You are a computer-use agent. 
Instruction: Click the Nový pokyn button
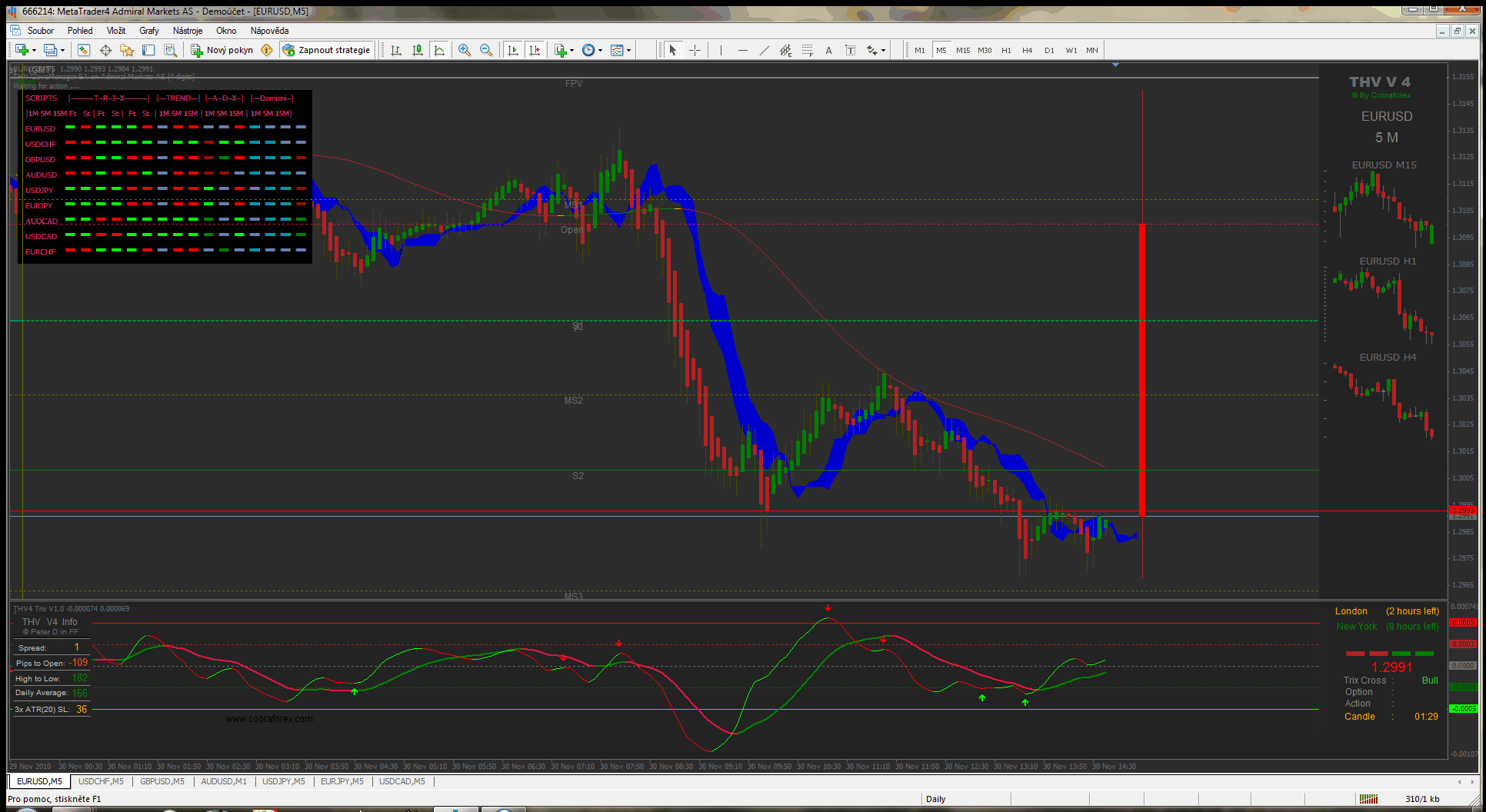pos(222,50)
